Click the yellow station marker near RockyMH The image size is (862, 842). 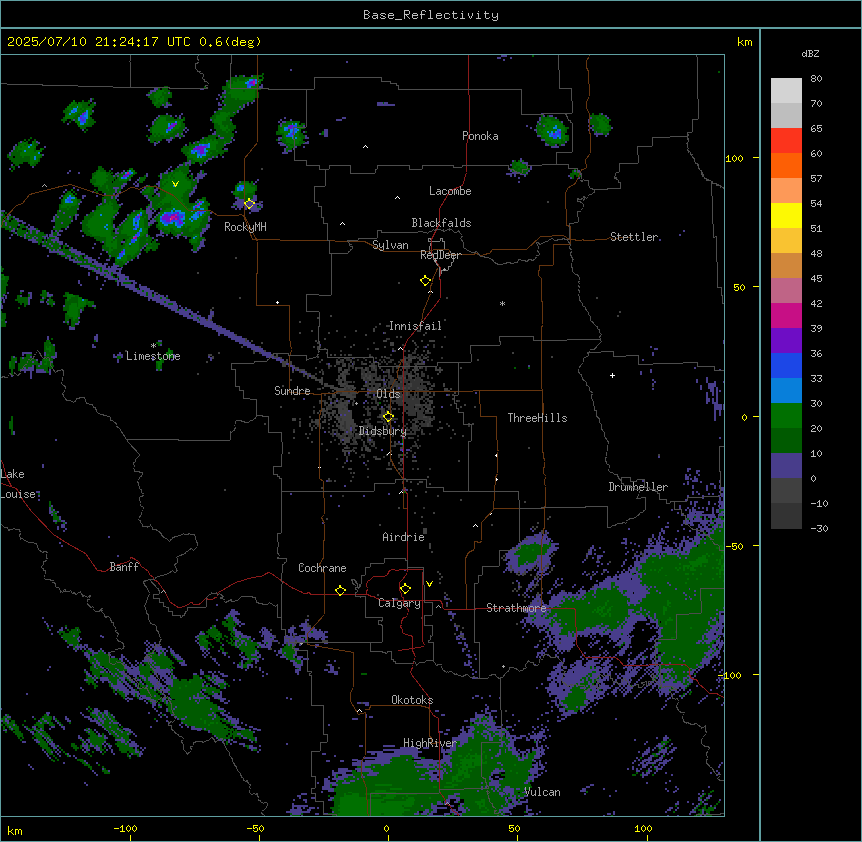tap(249, 203)
